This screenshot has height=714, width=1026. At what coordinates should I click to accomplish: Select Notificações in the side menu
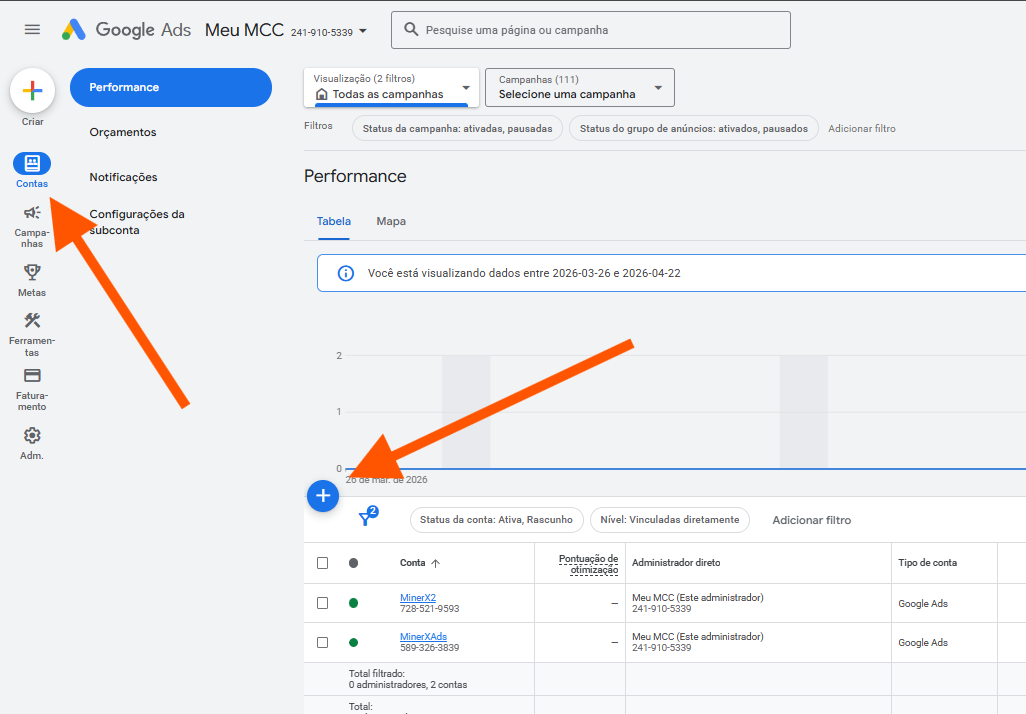(x=124, y=177)
